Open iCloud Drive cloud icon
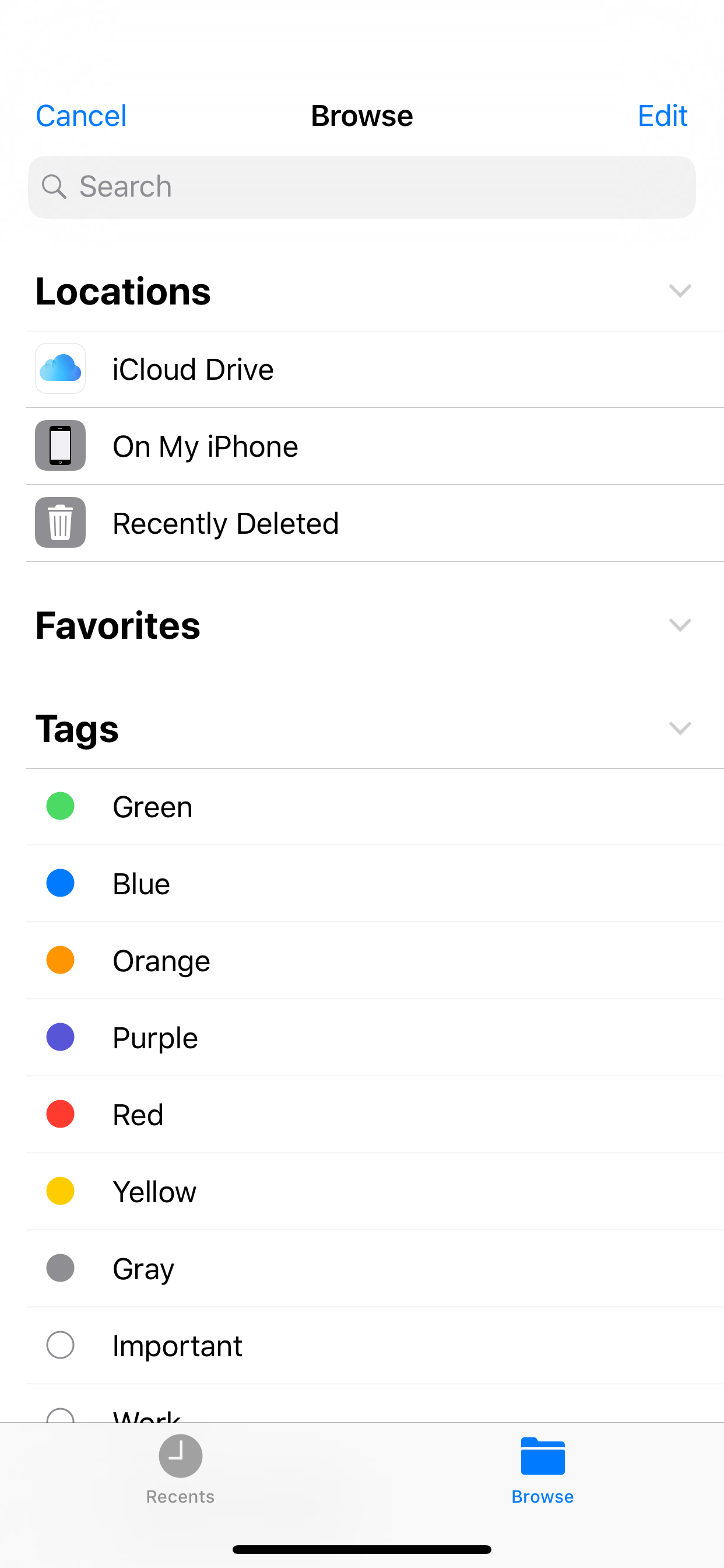724x1568 pixels. point(60,369)
